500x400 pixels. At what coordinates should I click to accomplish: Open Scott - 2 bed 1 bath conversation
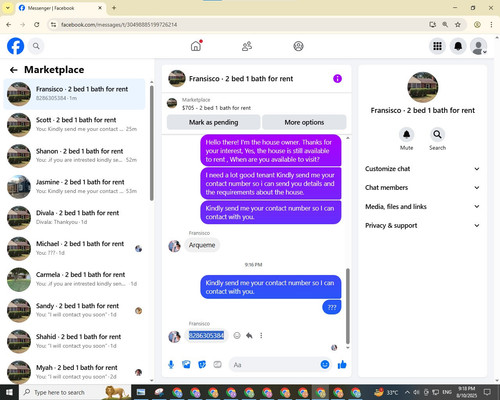coord(74,124)
